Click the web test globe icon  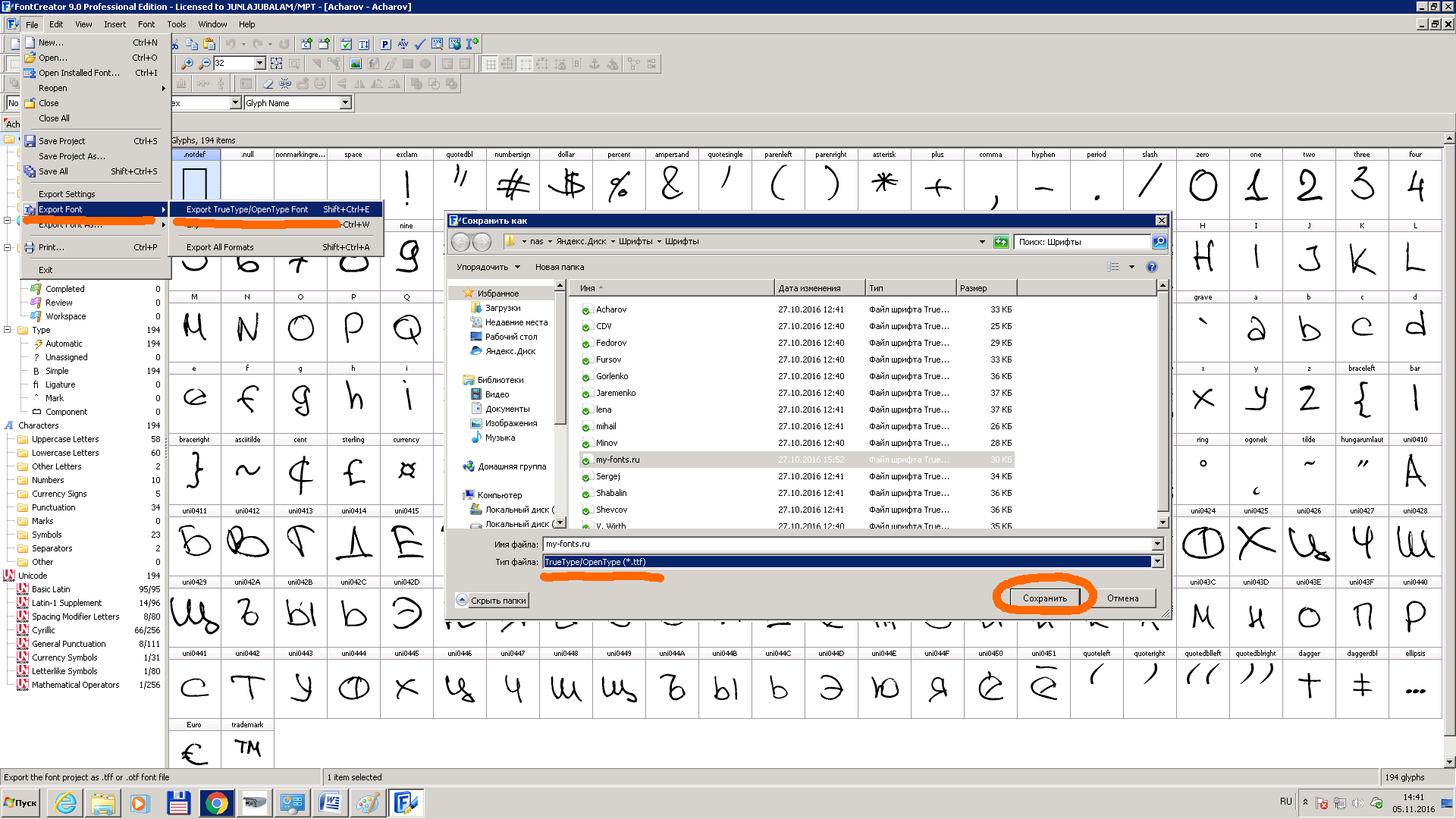[x=454, y=44]
